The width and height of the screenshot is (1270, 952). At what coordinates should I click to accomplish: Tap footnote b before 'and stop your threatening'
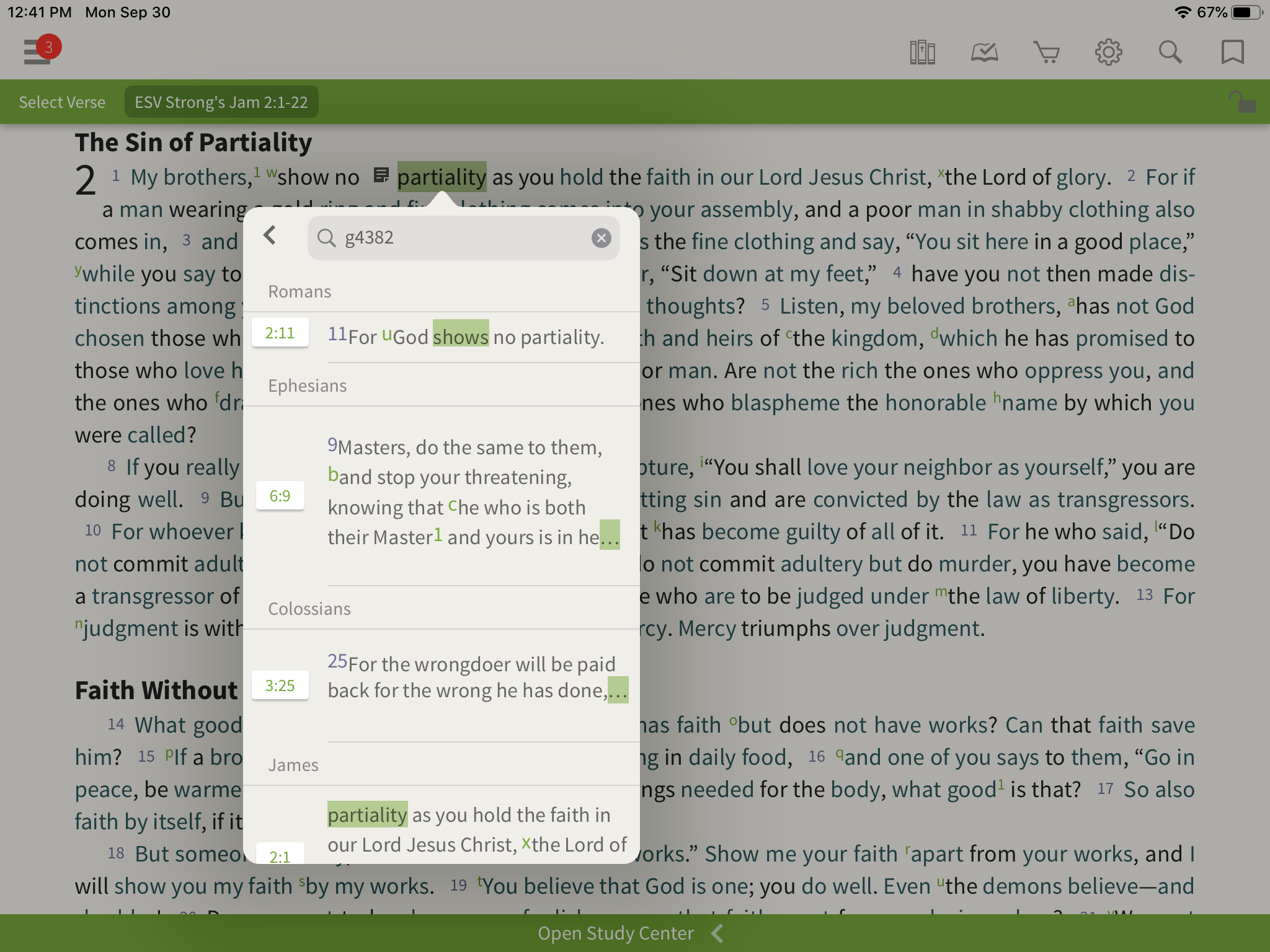click(x=333, y=475)
